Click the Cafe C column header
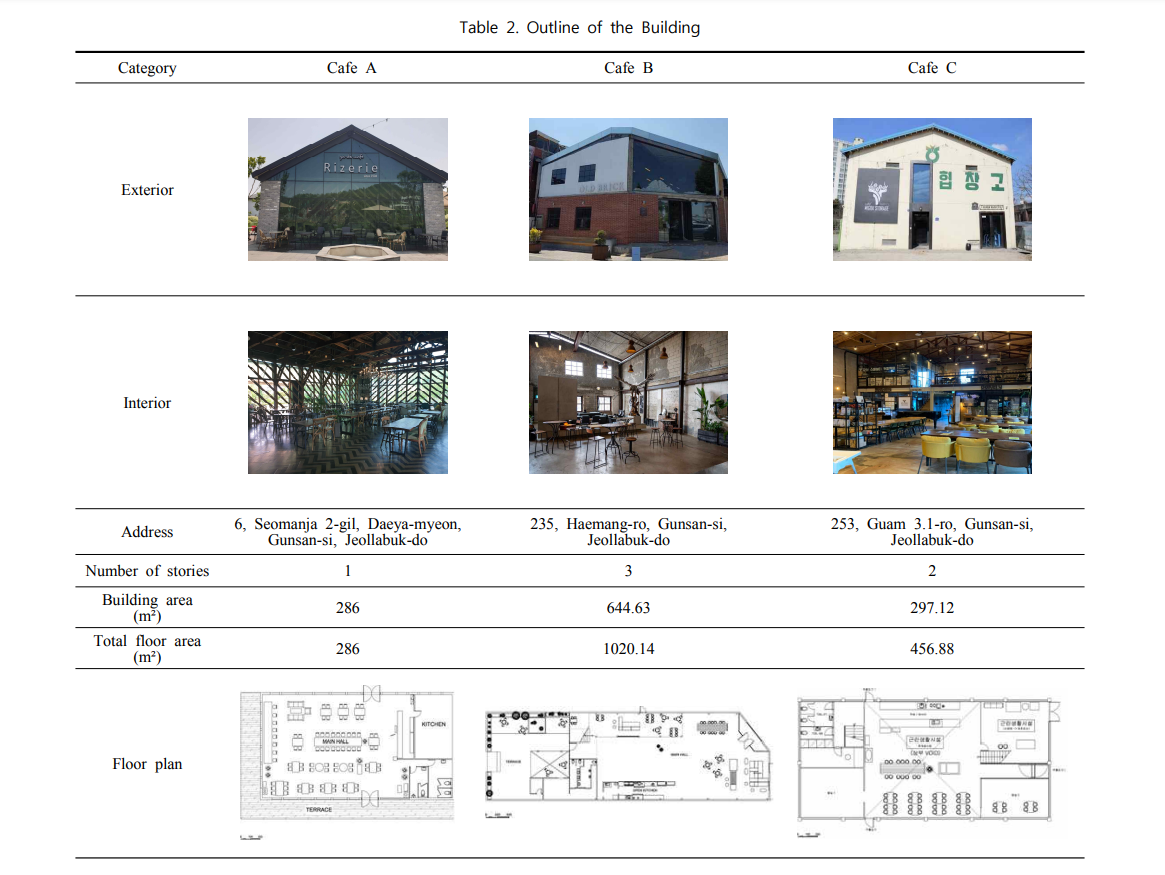This screenshot has height=875, width=1165. click(x=932, y=68)
